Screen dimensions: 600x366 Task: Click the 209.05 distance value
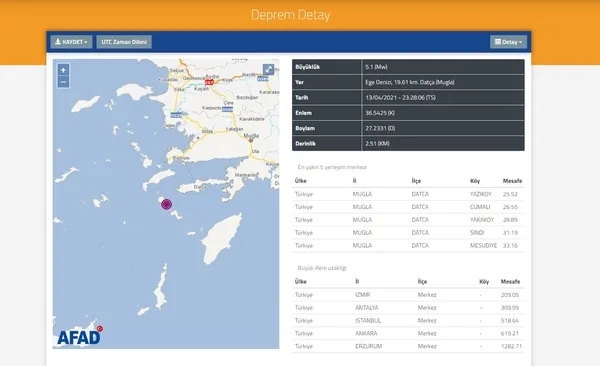[x=510, y=295]
